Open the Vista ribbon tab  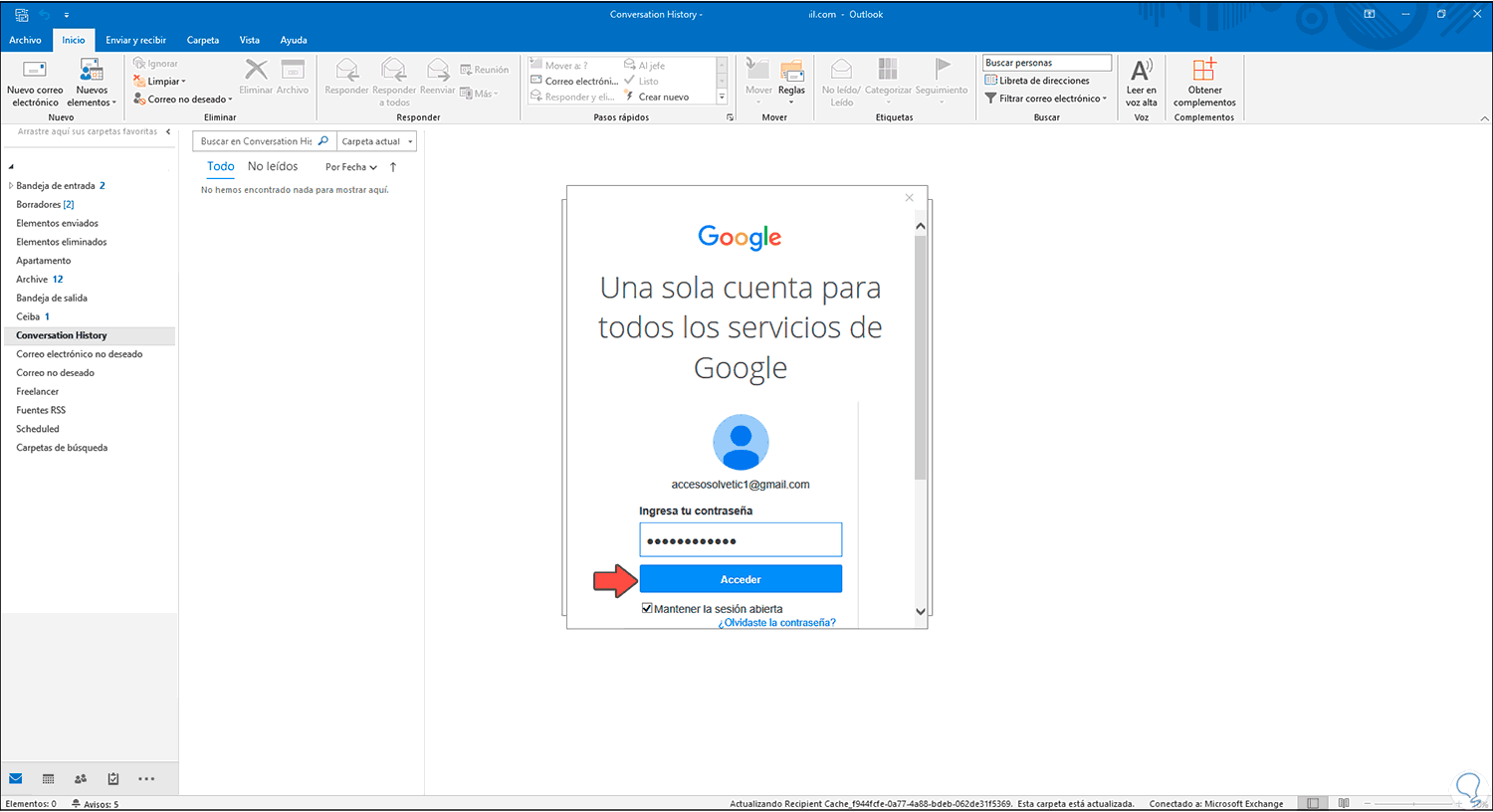pyautogui.click(x=250, y=40)
